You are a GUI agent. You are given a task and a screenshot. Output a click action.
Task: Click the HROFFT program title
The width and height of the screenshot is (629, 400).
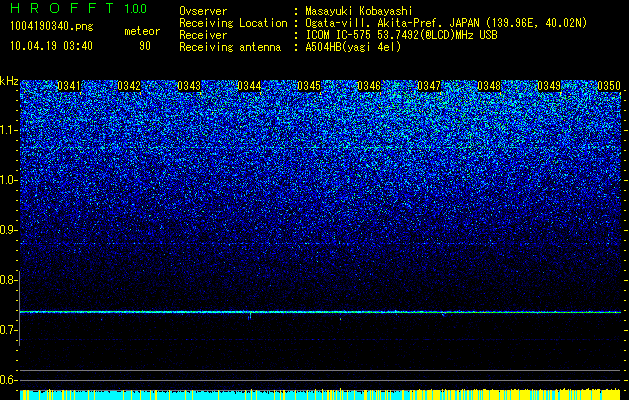click(62, 8)
